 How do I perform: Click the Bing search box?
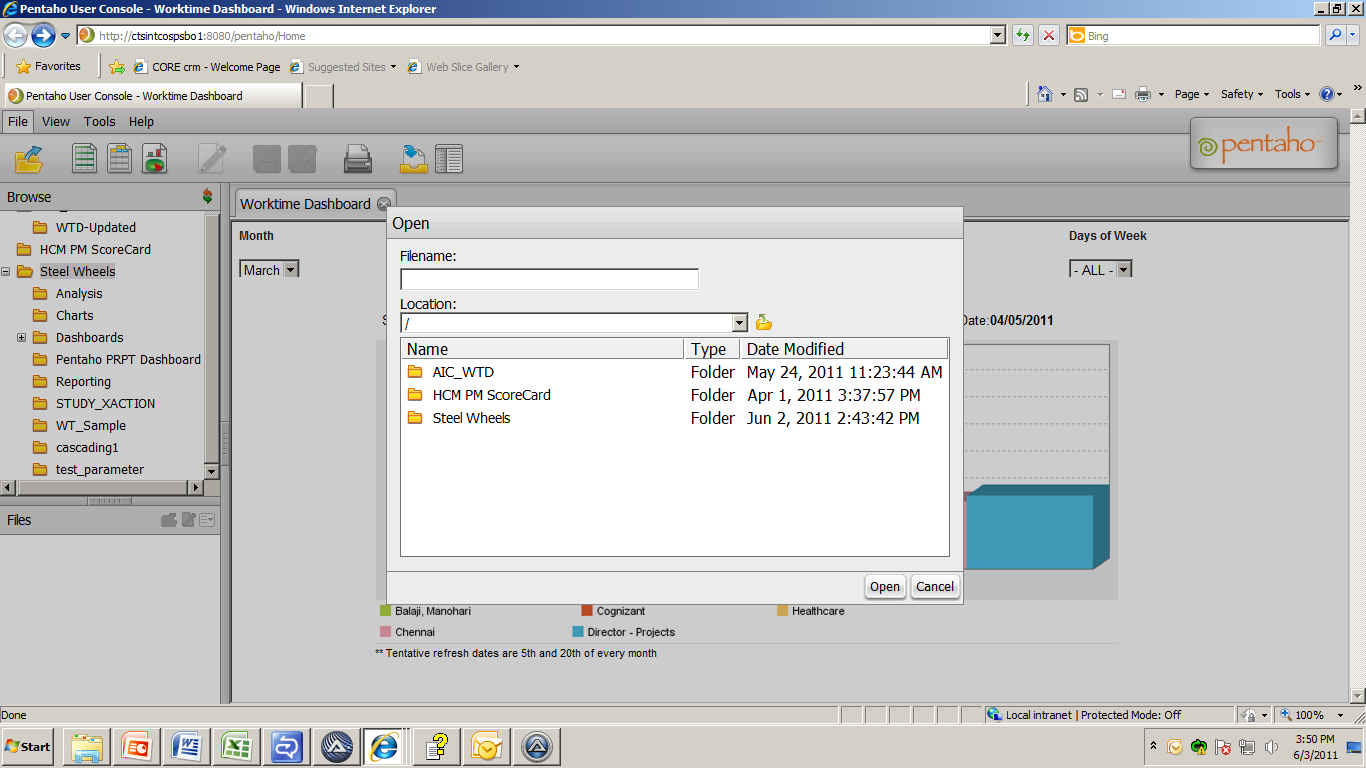pos(1193,35)
